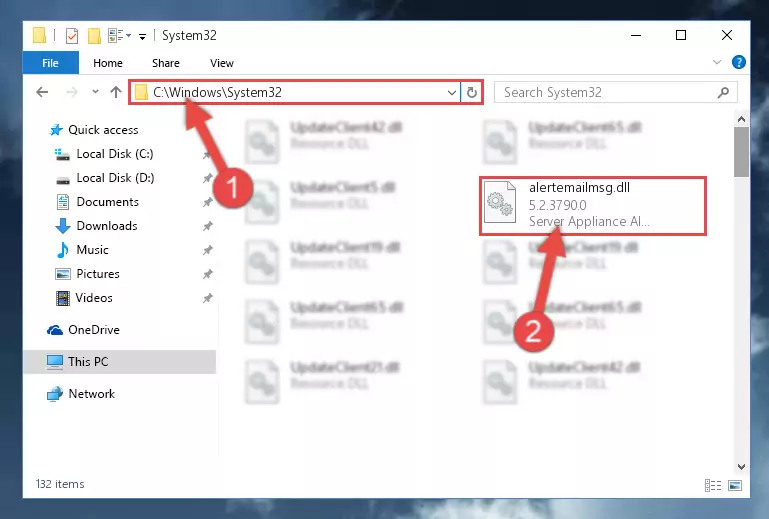Viewport: 769px width, 519px height.
Task: Click the scrollbar down arrow
Action: [x=741, y=467]
